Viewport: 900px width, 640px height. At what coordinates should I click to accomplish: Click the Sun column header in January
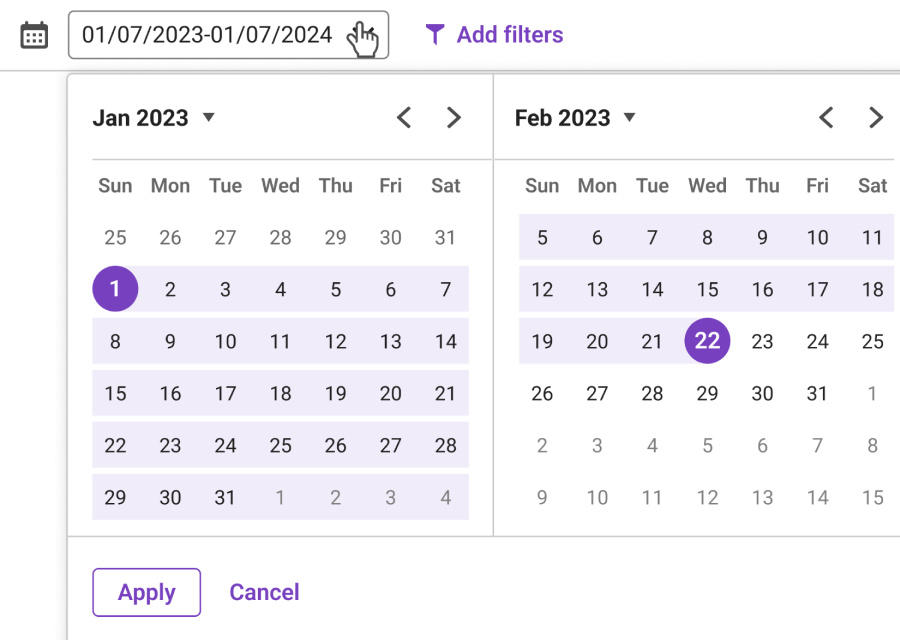coord(115,186)
